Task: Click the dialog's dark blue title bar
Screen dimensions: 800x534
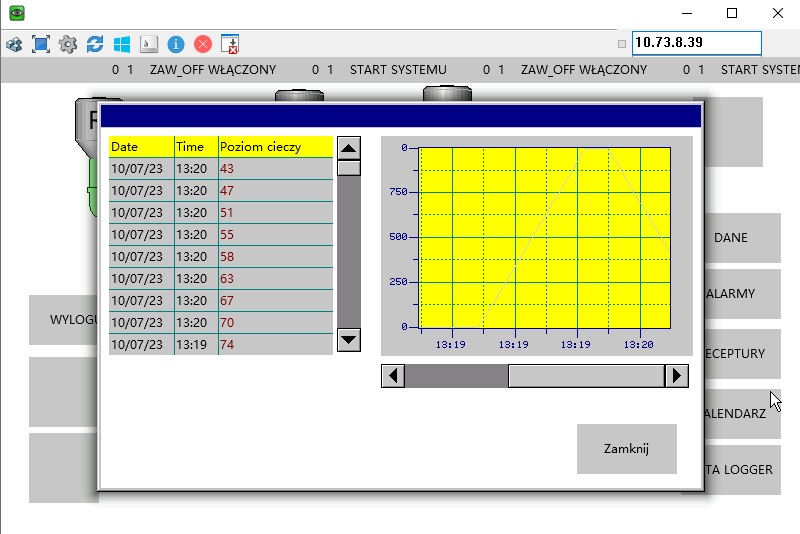Action: [x=401, y=116]
